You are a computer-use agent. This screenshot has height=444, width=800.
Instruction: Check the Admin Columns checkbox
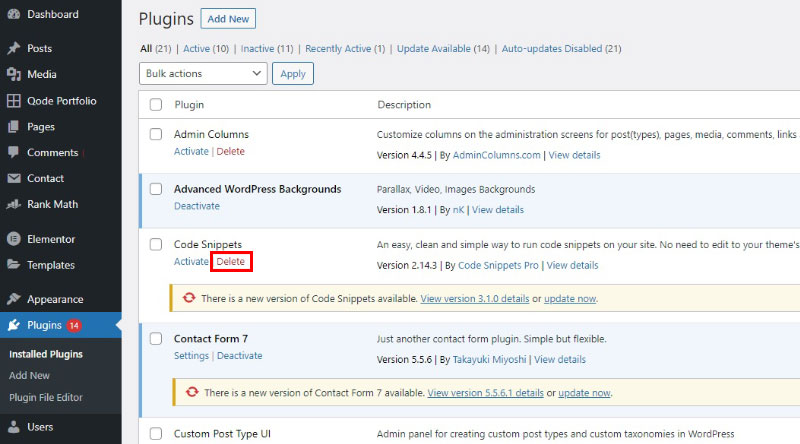156,134
